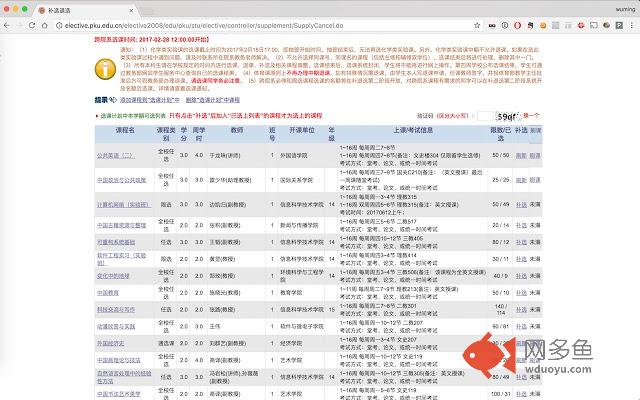Open the Chrome three-dot menu
This screenshot has width=640, height=400.
click(x=632, y=25)
